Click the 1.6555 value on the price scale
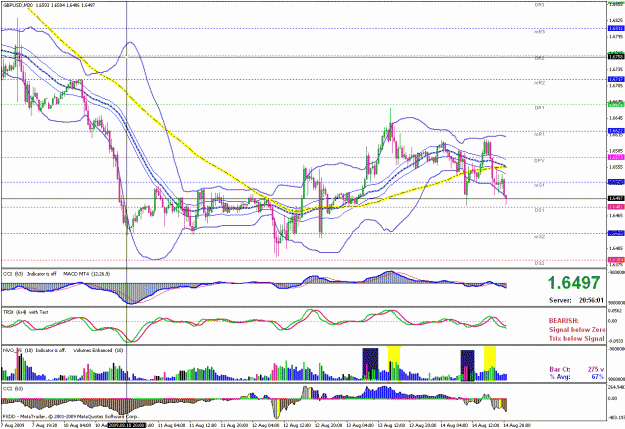 [616, 167]
